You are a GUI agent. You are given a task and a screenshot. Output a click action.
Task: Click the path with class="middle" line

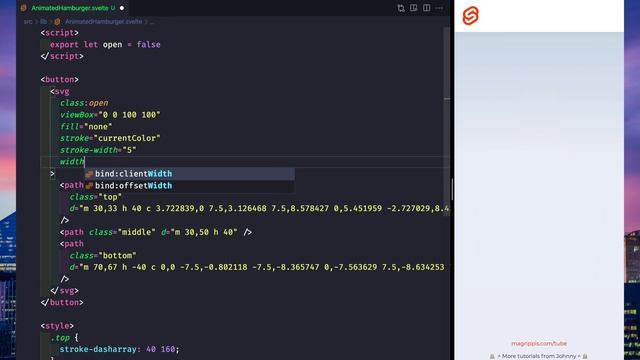pos(156,232)
